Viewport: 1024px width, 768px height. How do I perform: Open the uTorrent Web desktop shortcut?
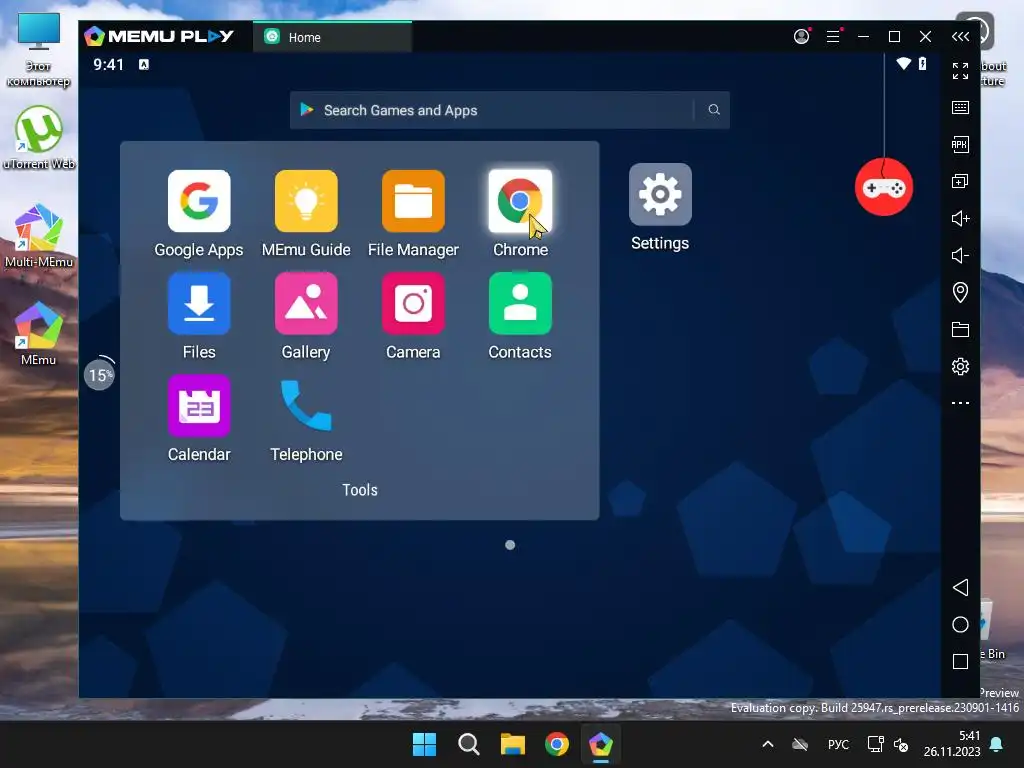[x=39, y=138]
